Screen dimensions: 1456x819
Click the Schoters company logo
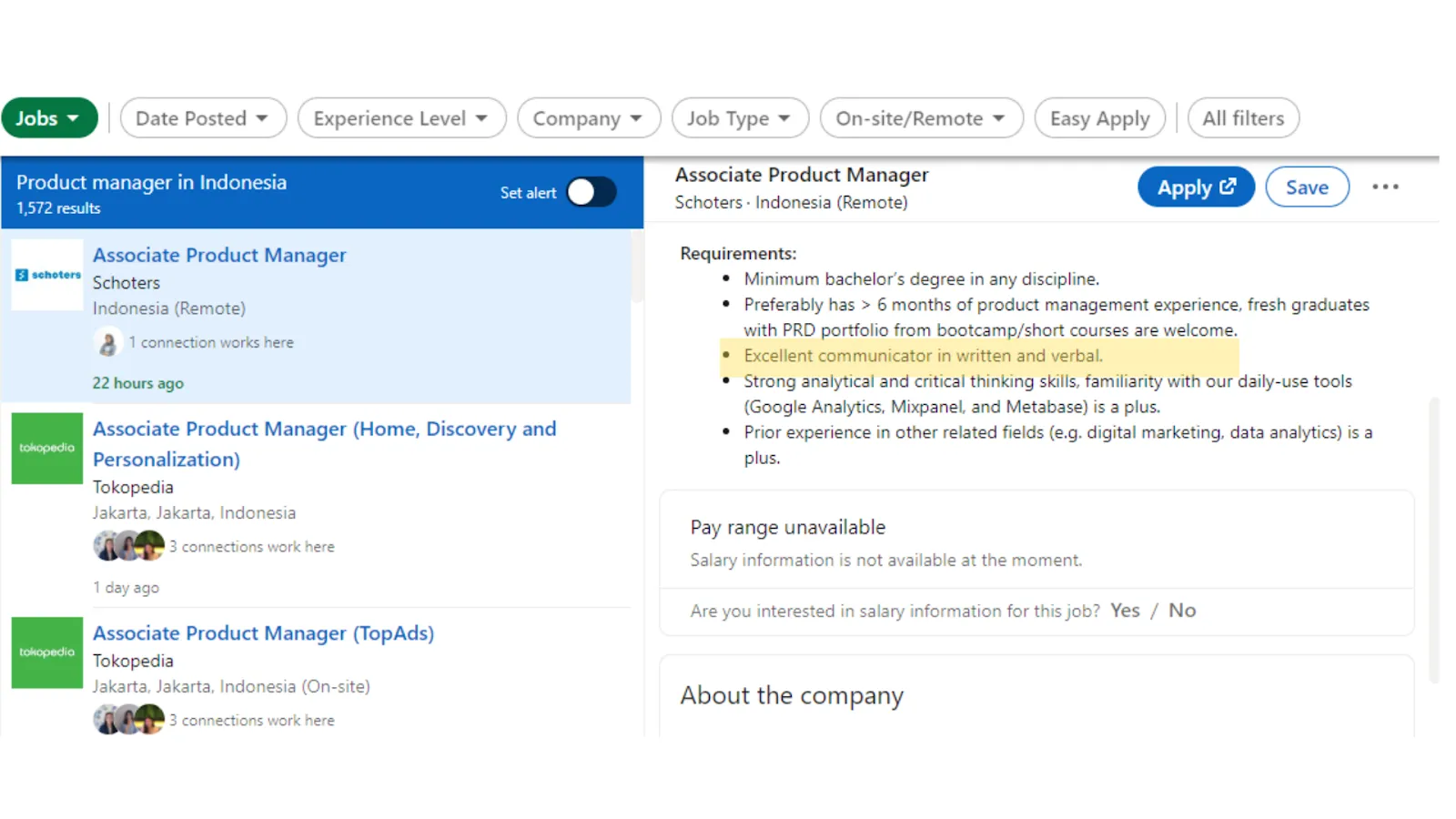[47, 275]
